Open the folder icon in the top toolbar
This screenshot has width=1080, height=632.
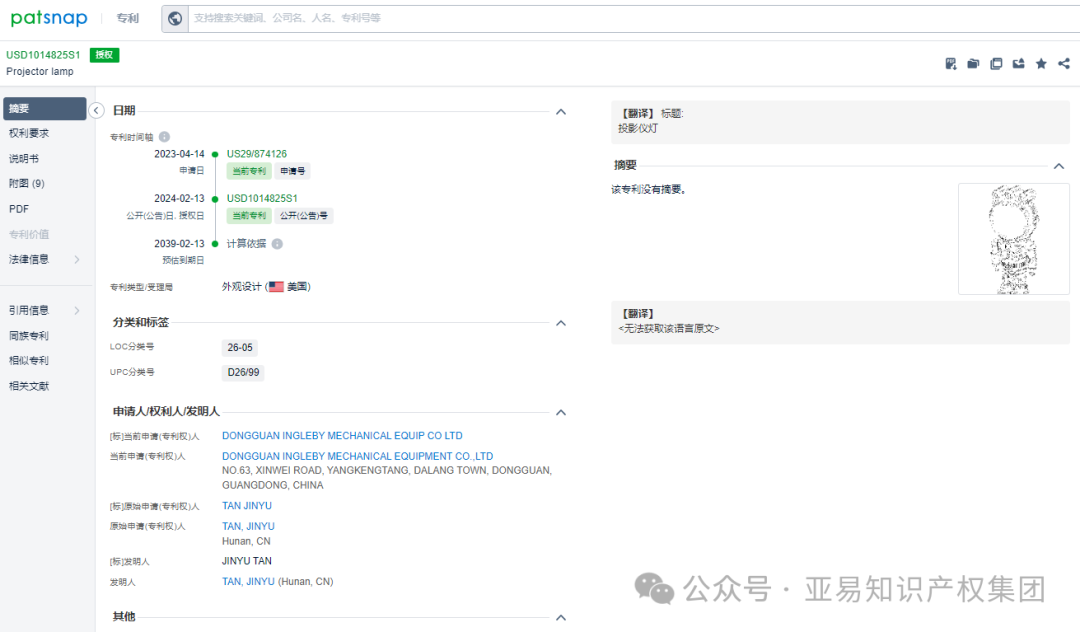[973, 64]
